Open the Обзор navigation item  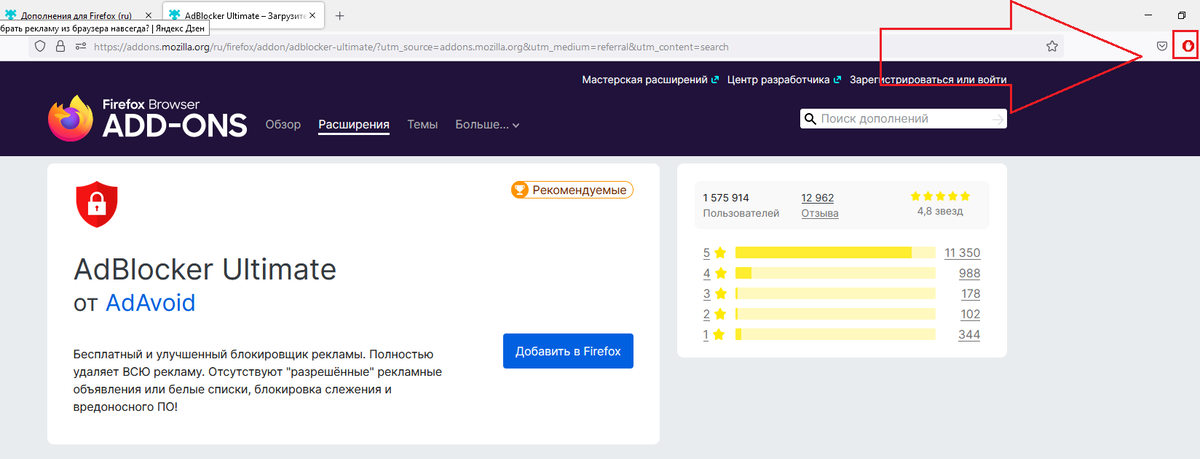(283, 125)
